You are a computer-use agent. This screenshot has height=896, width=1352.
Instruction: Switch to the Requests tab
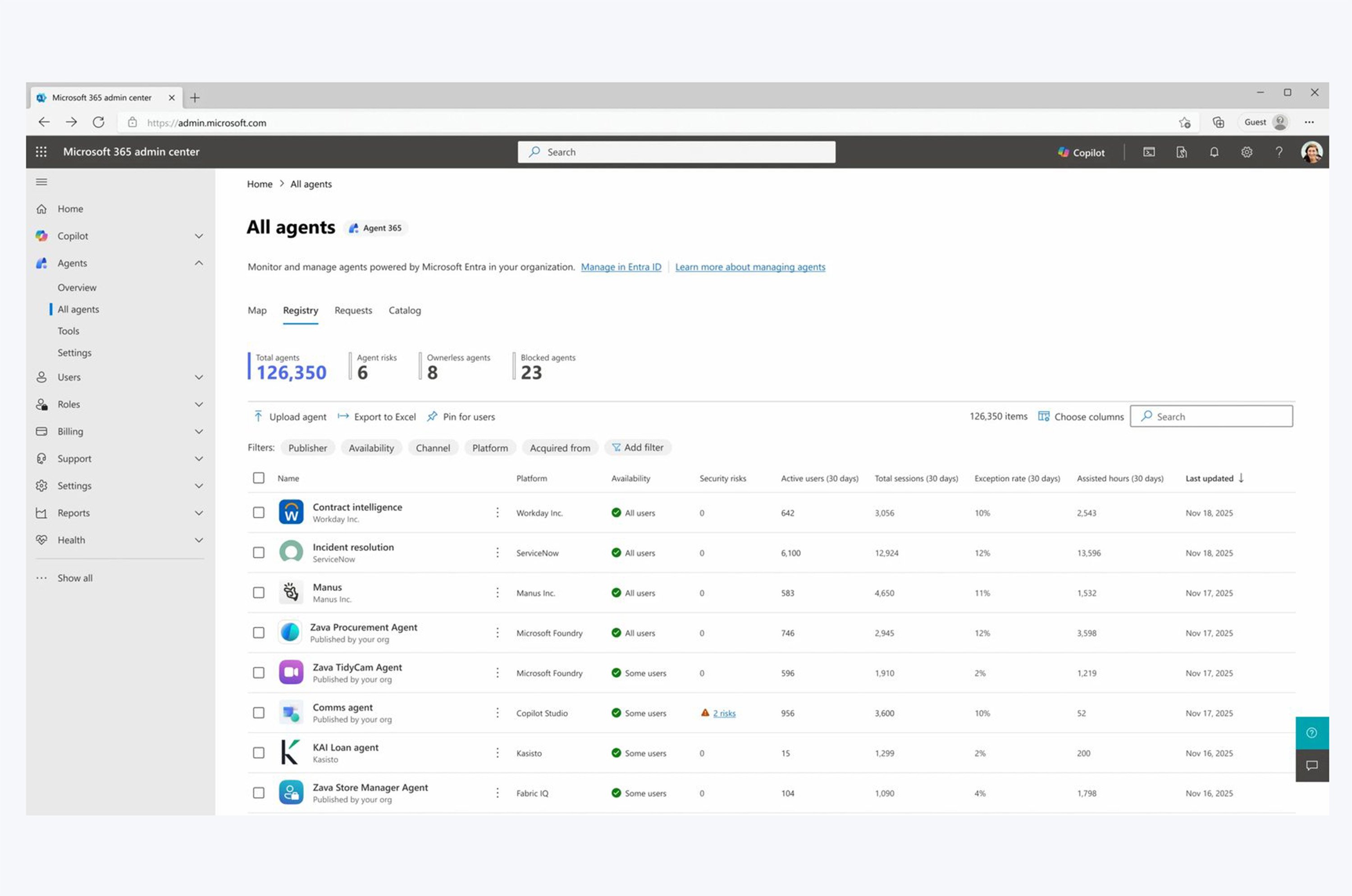click(353, 310)
